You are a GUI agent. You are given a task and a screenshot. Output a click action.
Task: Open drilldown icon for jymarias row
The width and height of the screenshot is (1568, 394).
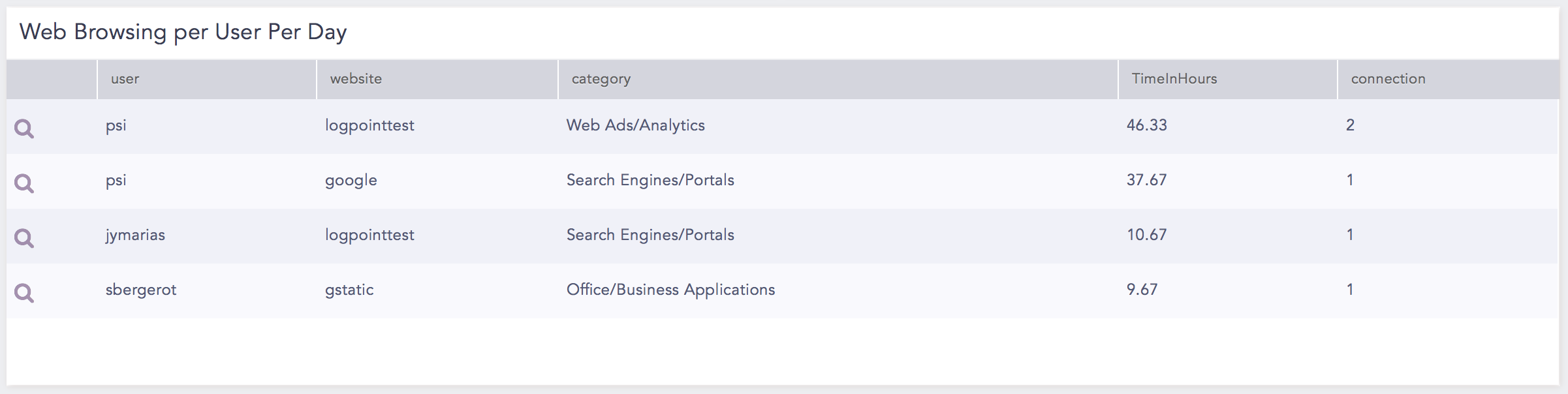coord(24,238)
